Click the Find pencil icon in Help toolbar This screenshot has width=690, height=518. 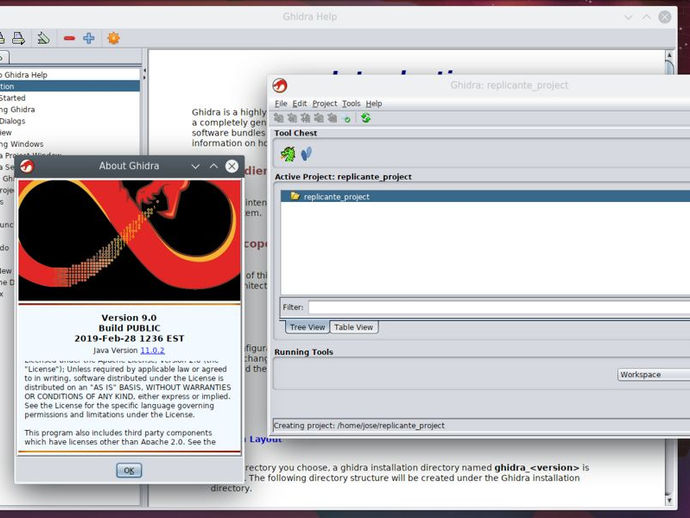coord(43,38)
